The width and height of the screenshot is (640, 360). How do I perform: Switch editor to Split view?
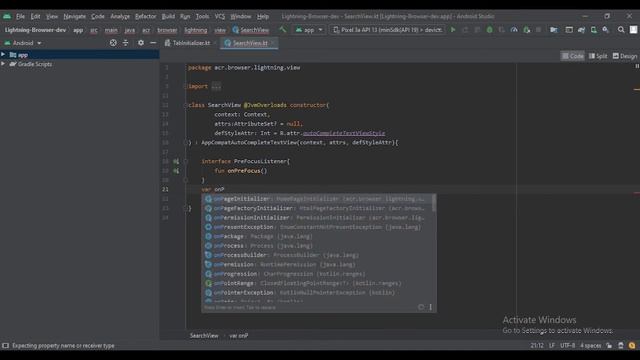pyautogui.click(x=598, y=56)
